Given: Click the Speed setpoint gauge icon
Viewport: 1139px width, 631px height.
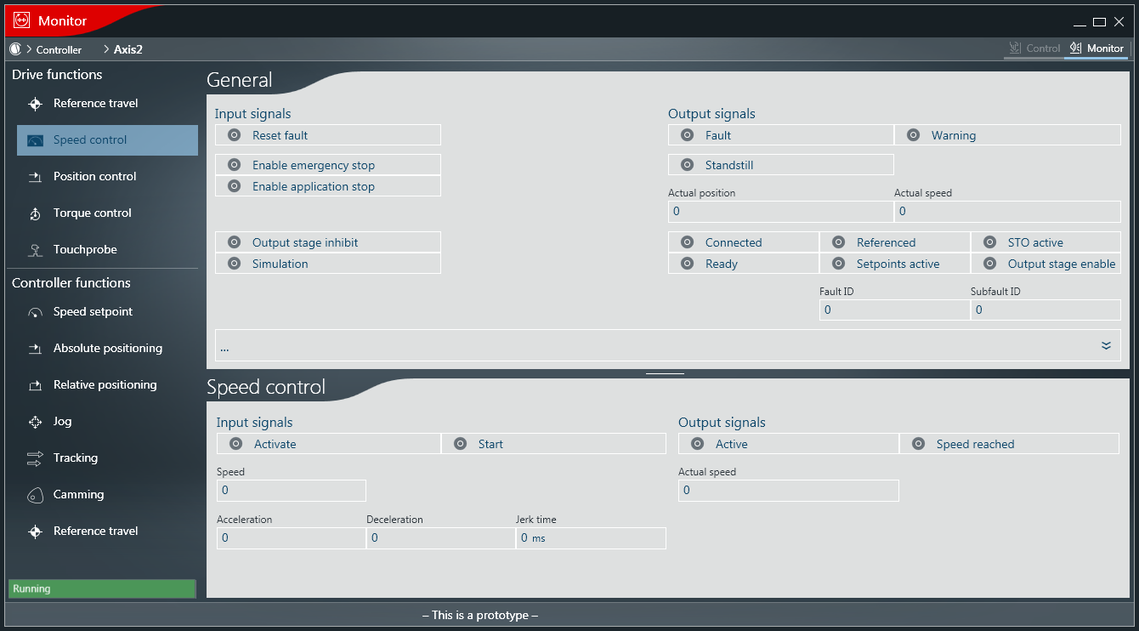Looking at the screenshot, I should (x=35, y=312).
